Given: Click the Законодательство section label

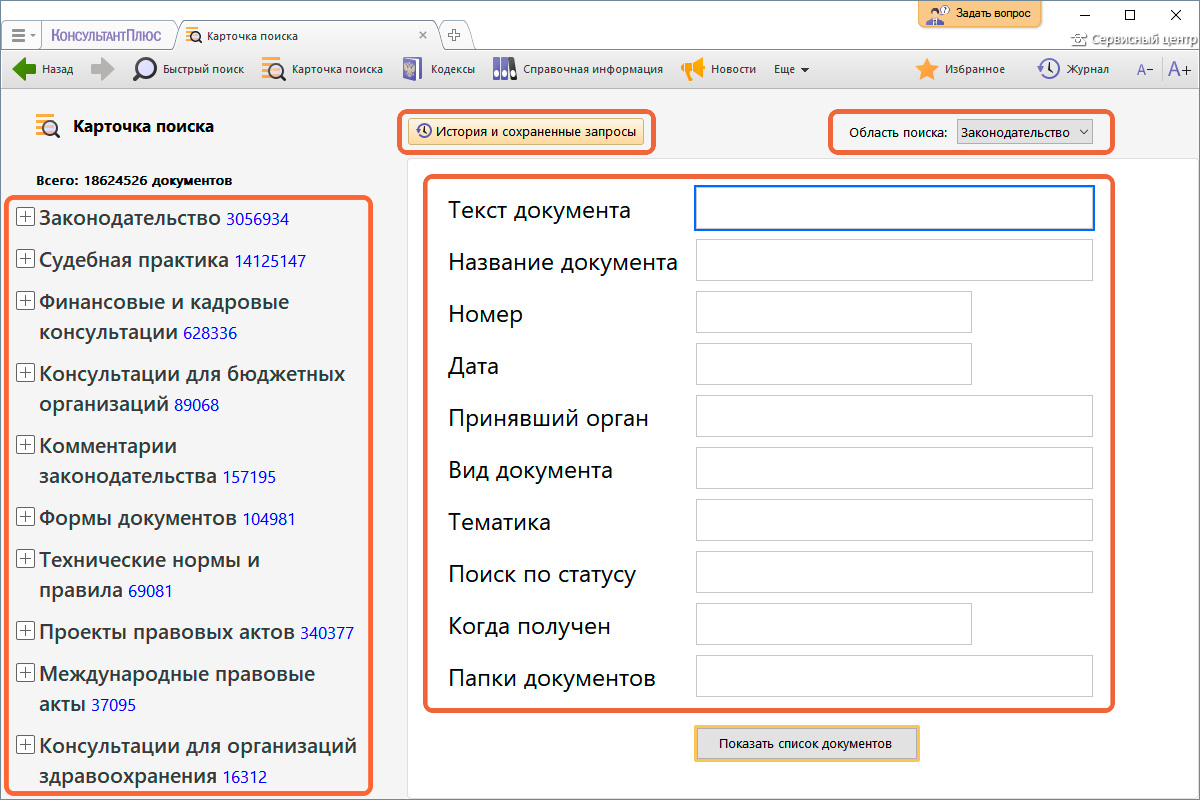Looking at the screenshot, I should pyautogui.click(x=129, y=218).
